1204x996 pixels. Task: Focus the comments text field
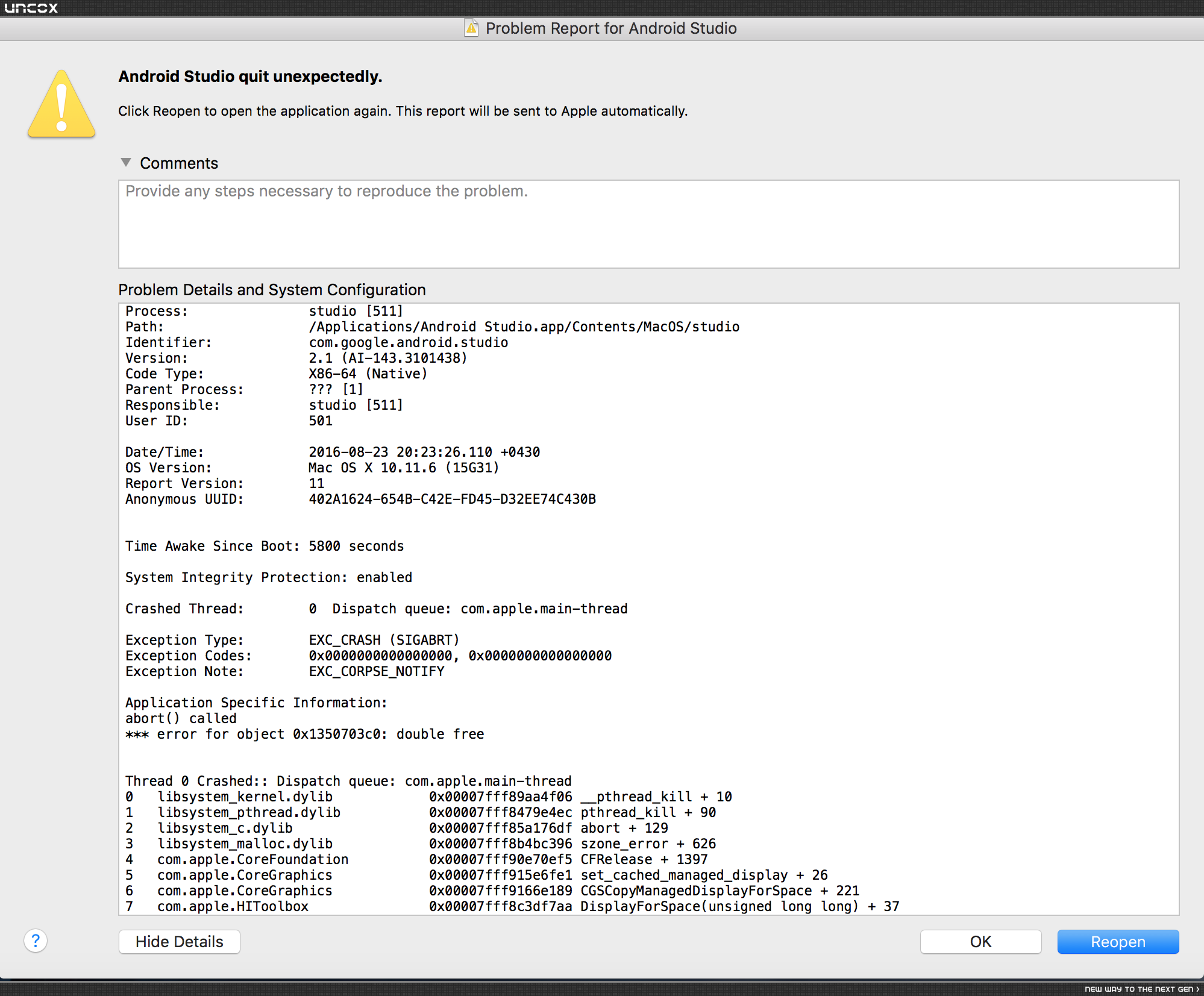coord(648,224)
